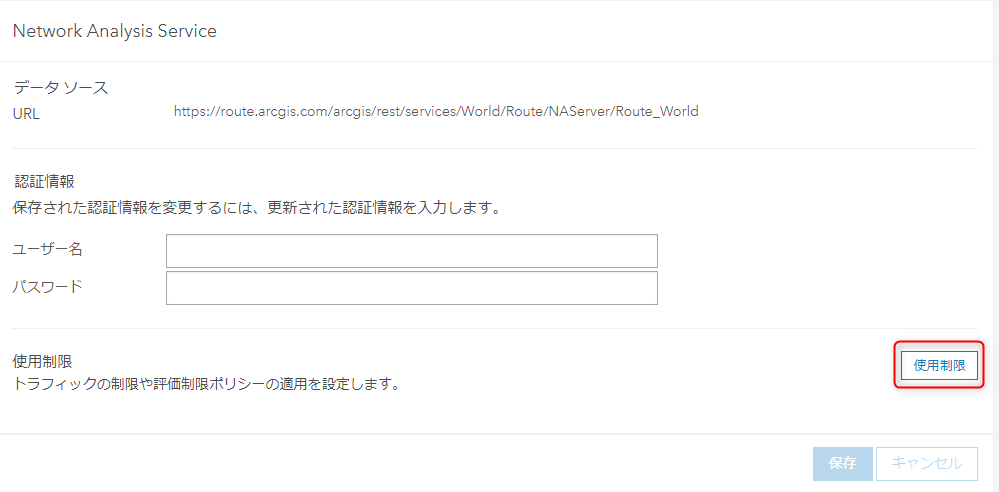The image size is (999, 492).
Task: Click the パスワード label
Action: 47,287
